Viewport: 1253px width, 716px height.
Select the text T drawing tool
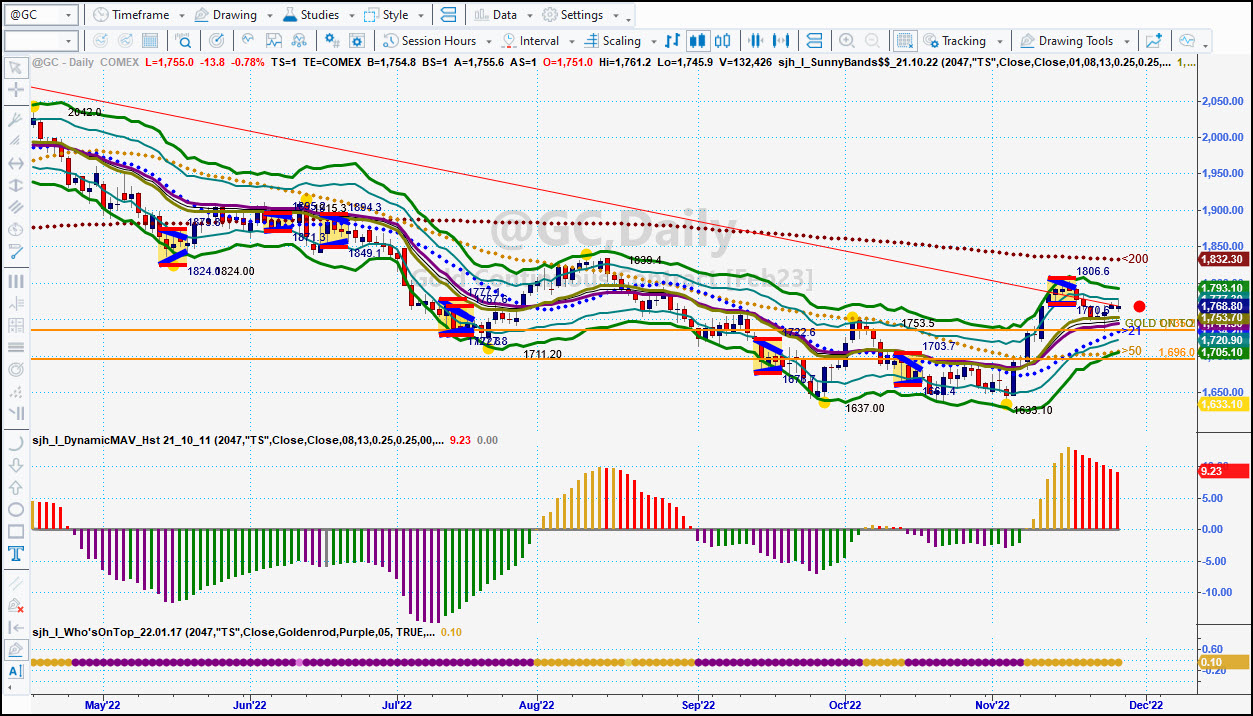[15, 553]
